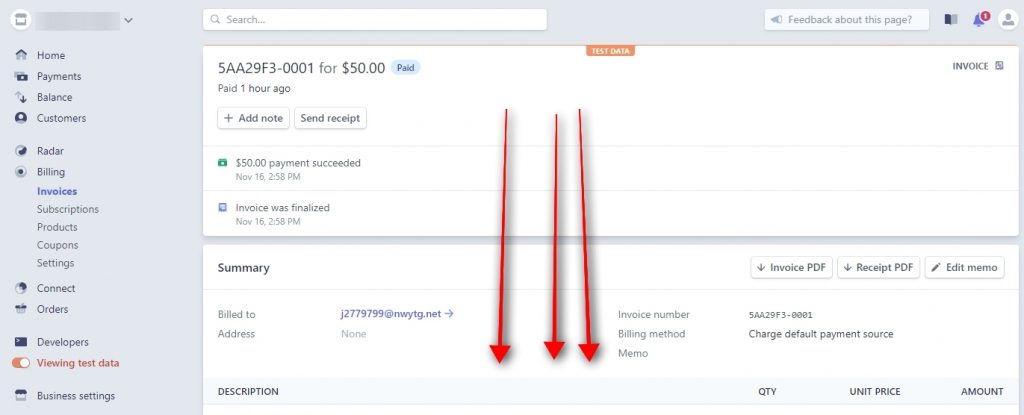Download the Receipt PDF
Screen dimensions: 1024x415
point(877,268)
